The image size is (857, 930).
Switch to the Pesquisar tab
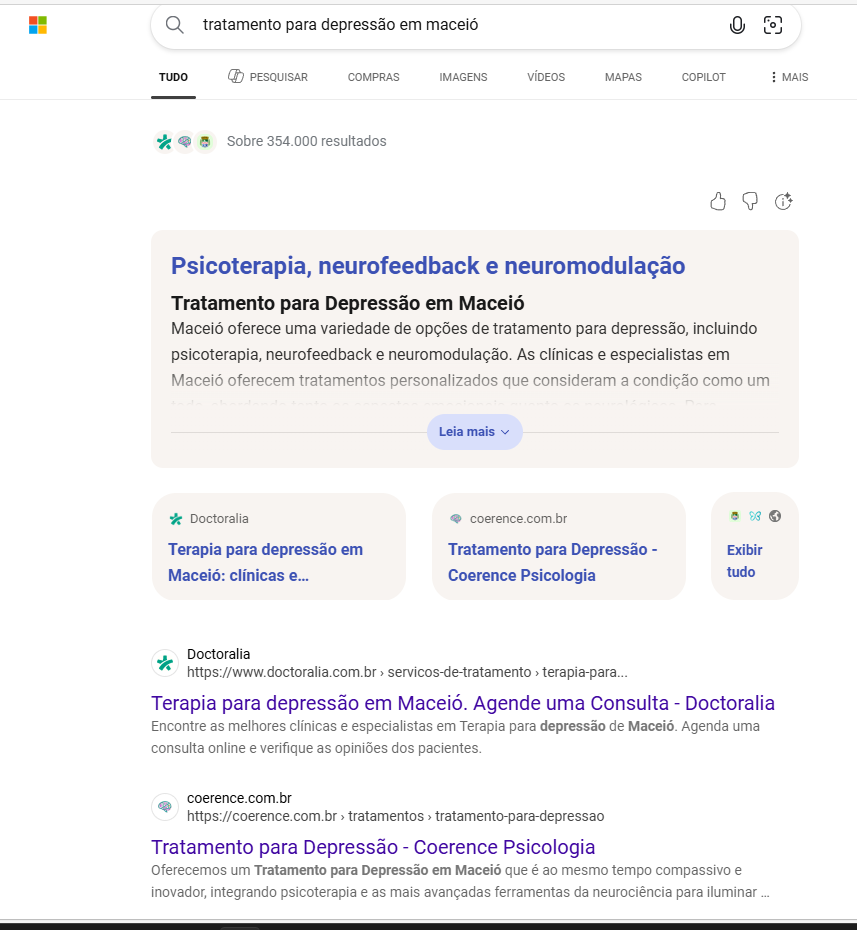click(268, 77)
